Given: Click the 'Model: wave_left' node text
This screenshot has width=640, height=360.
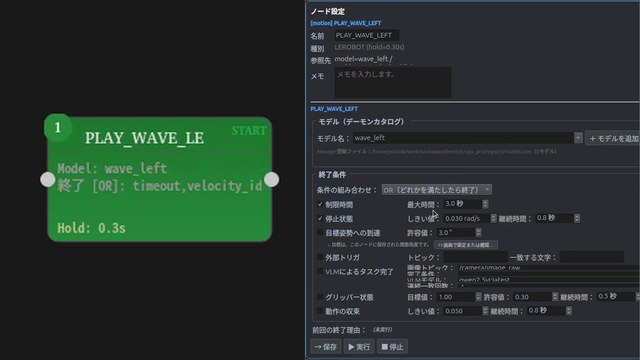Looking at the screenshot, I should [112, 169].
